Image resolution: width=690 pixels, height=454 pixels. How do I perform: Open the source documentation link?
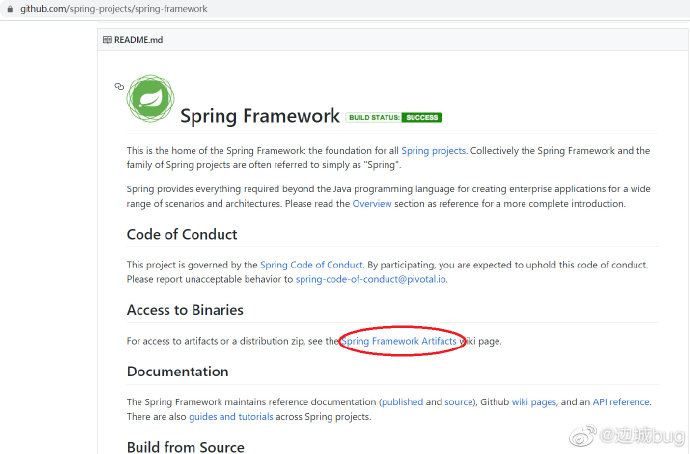pos(458,402)
